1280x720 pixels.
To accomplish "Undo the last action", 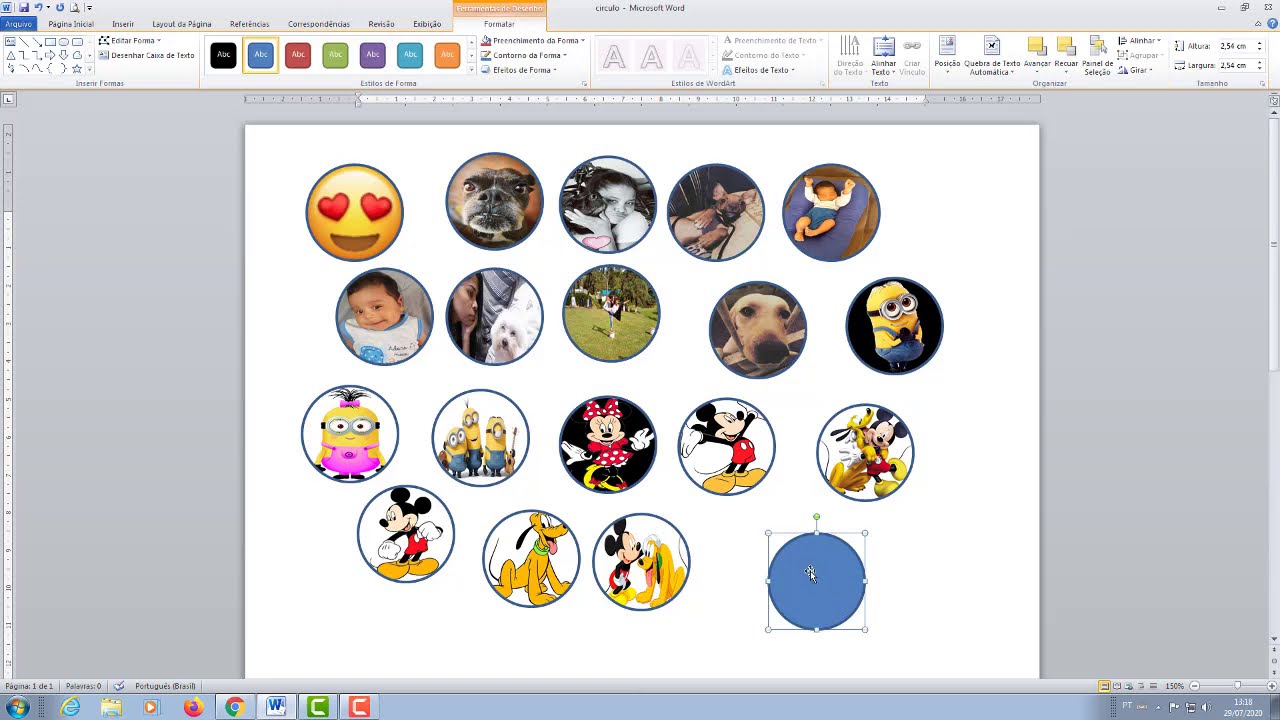I will [x=38, y=7].
